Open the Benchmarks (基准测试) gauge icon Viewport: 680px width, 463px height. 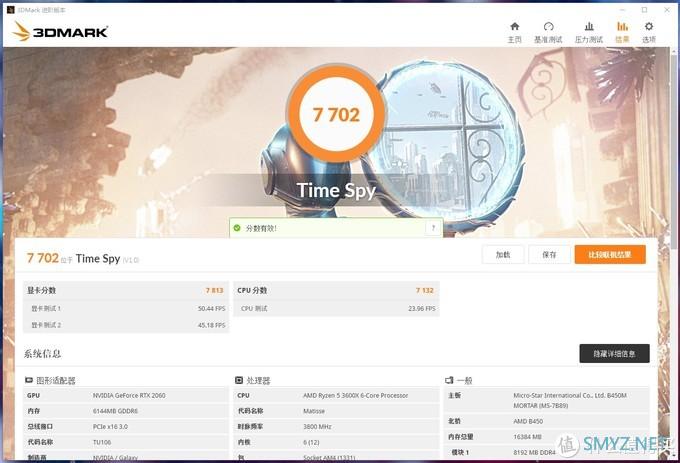(548, 26)
